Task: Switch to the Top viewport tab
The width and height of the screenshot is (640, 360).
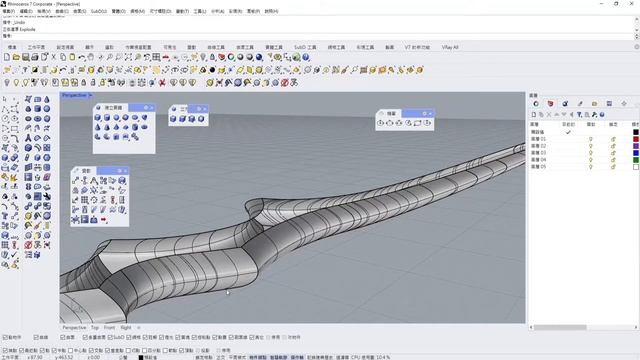Action: [95, 327]
